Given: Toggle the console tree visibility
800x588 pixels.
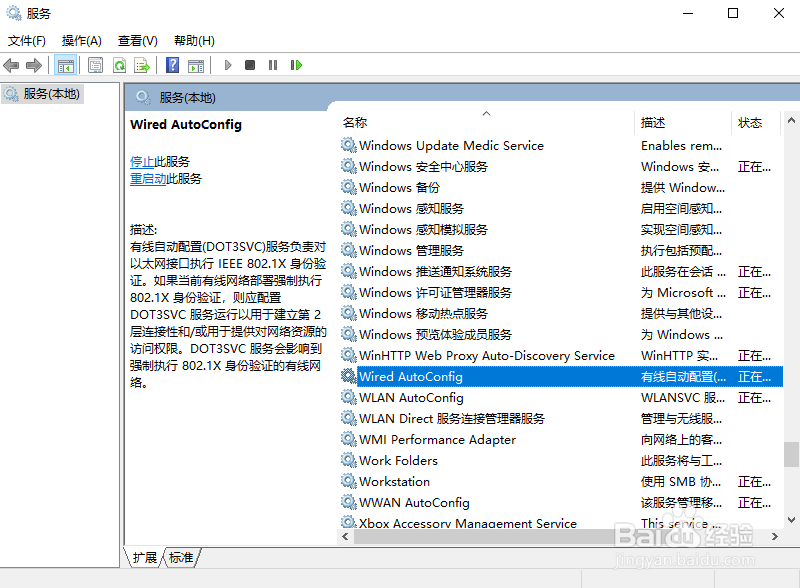Looking at the screenshot, I should [x=66, y=64].
